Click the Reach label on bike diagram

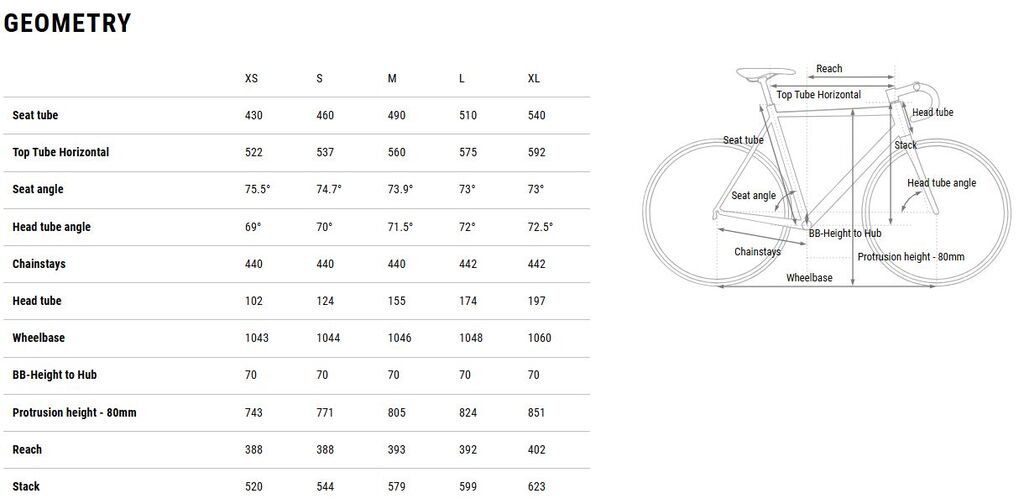829,69
